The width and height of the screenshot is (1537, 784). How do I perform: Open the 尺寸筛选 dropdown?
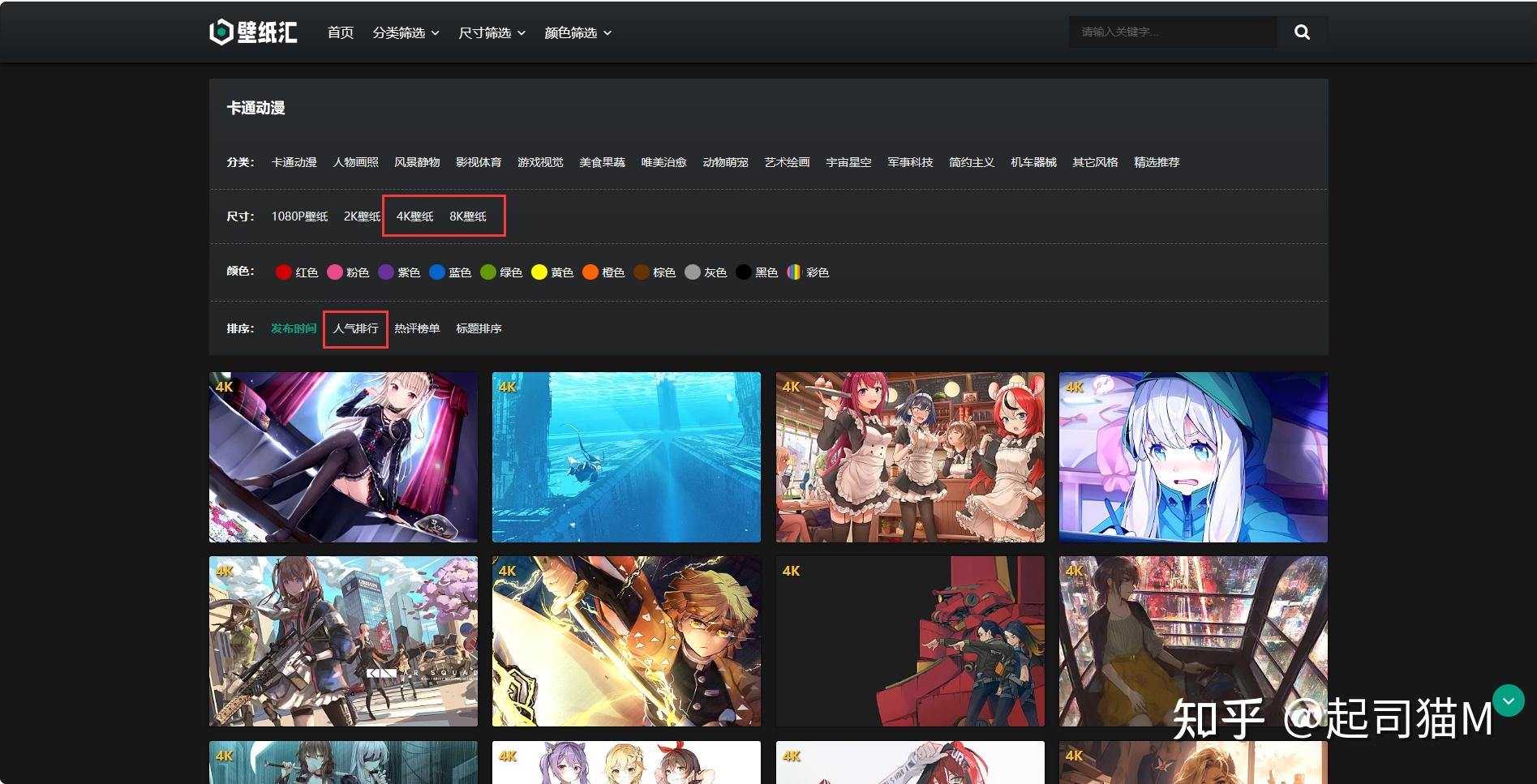487,32
